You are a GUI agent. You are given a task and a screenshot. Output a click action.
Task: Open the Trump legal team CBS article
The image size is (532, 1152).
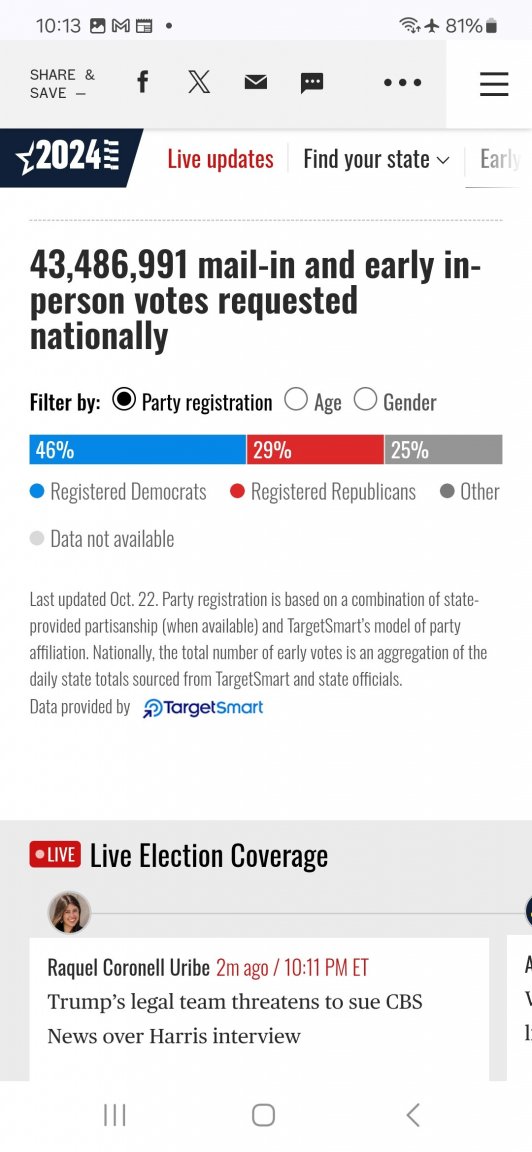click(x=235, y=1018)
